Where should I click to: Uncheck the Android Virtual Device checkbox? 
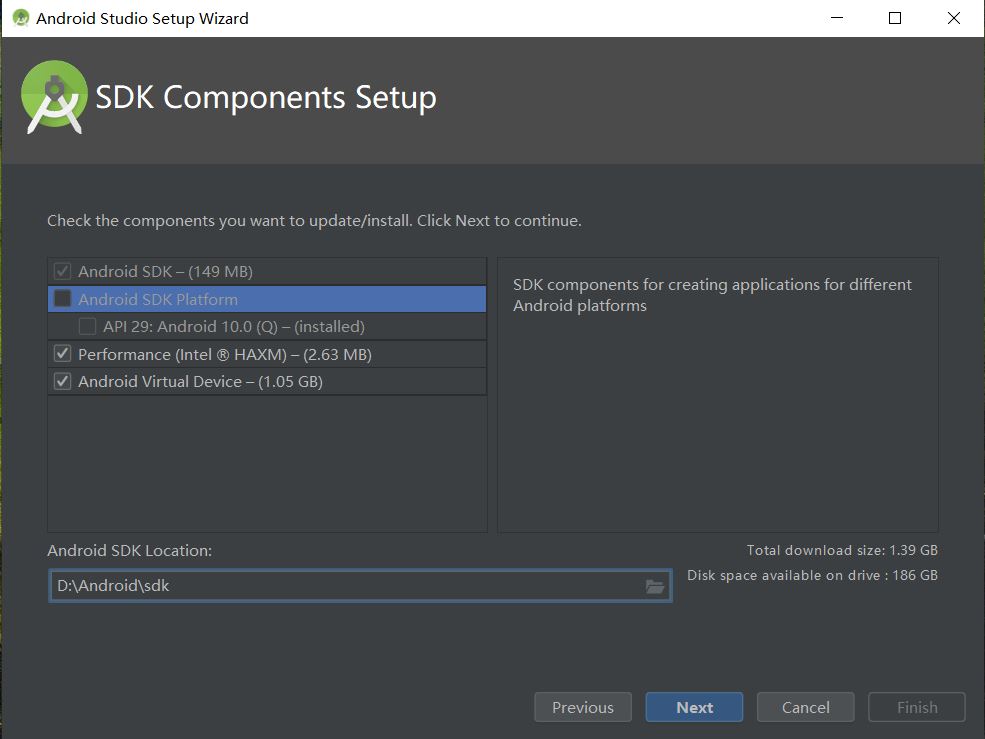pos(62,381)
